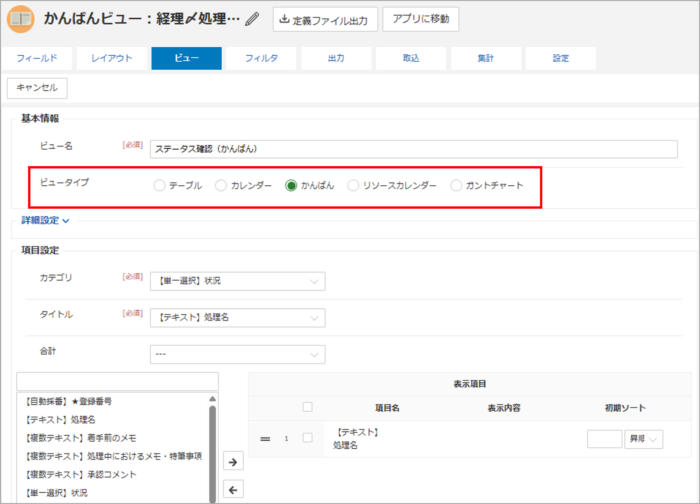Image resolution: width=700 pixels, height=504 pixels.
Task: Open the カテゴリ dropdown
Action: (238, 281)
